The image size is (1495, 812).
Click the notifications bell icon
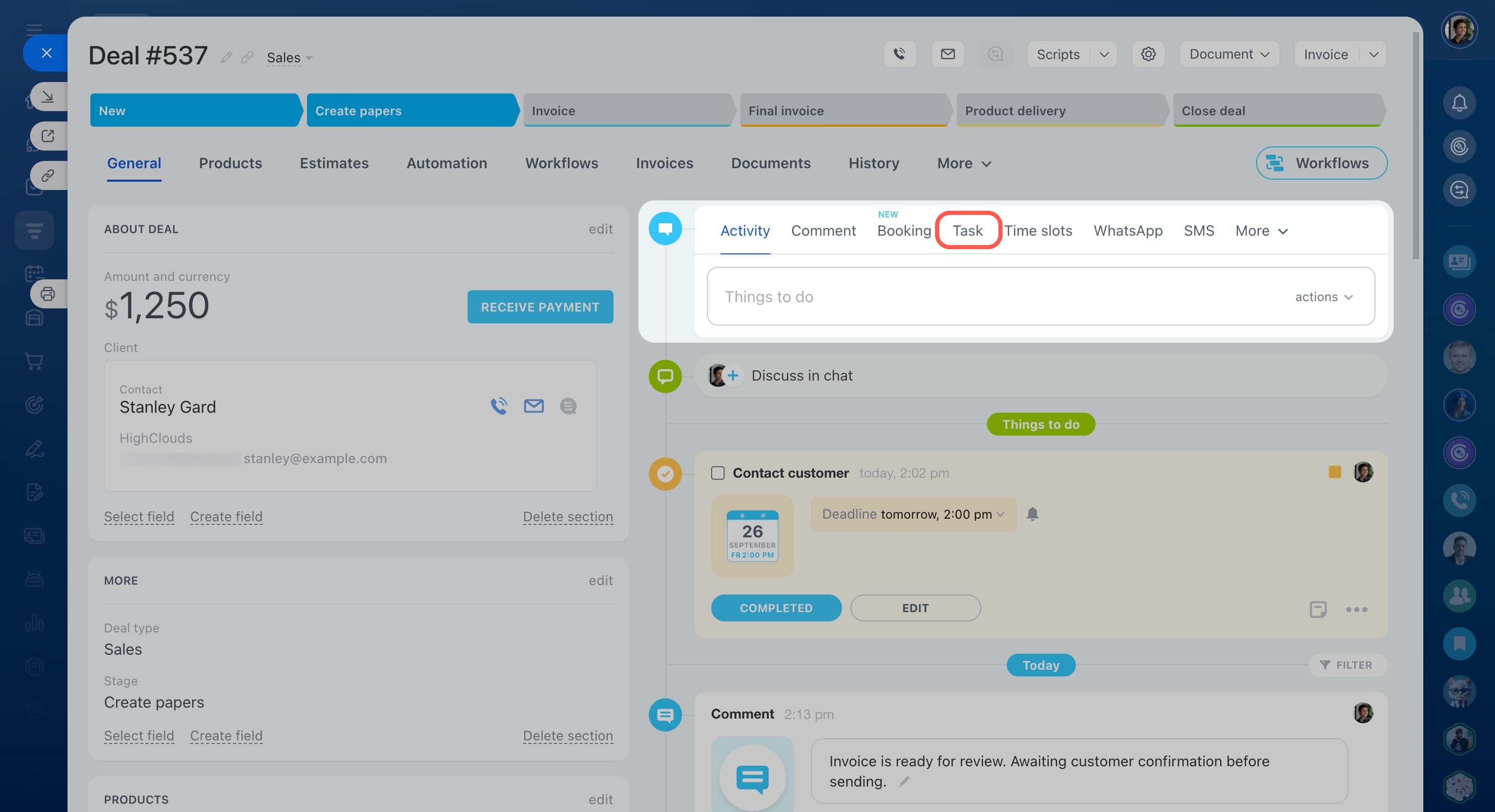click(x=1459, y=103)
